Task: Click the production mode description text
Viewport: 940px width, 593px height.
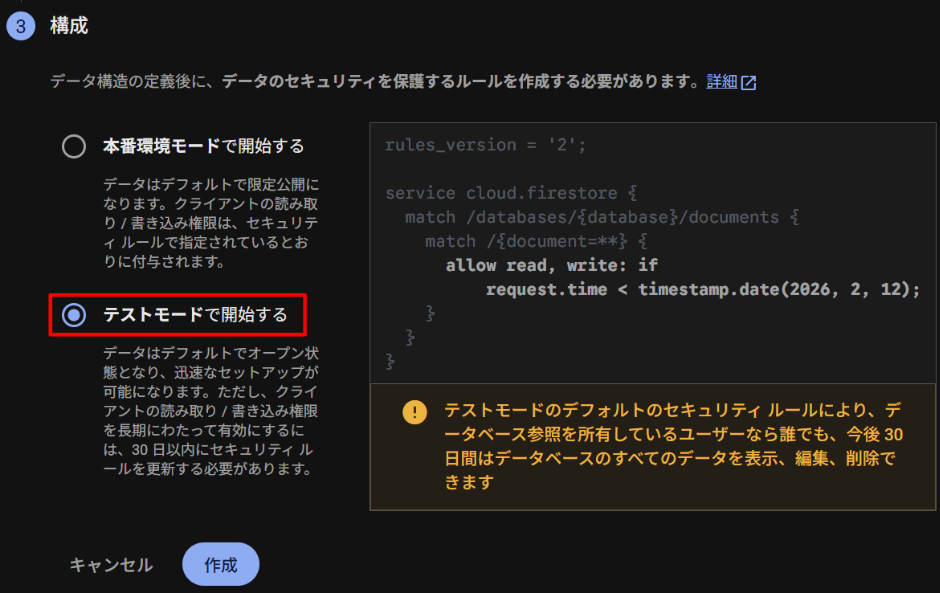Action: 211,224
